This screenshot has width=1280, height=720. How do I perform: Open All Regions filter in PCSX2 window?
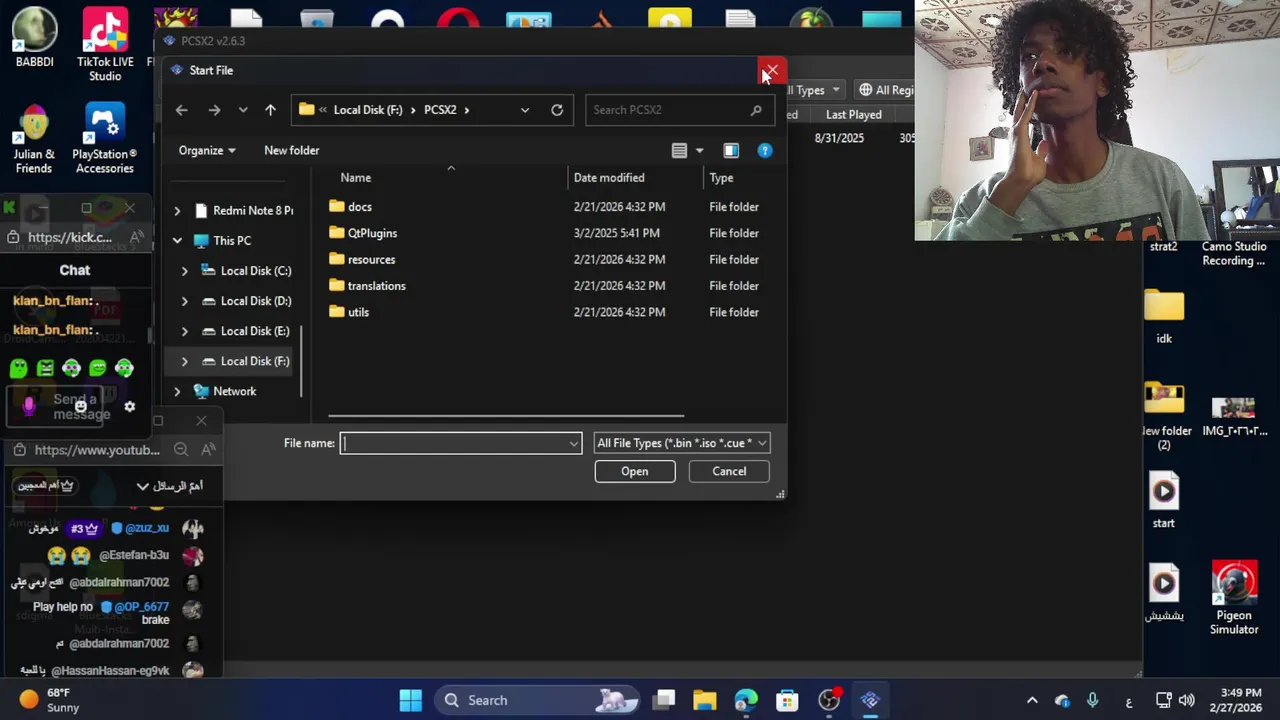(x=886, y=90)
